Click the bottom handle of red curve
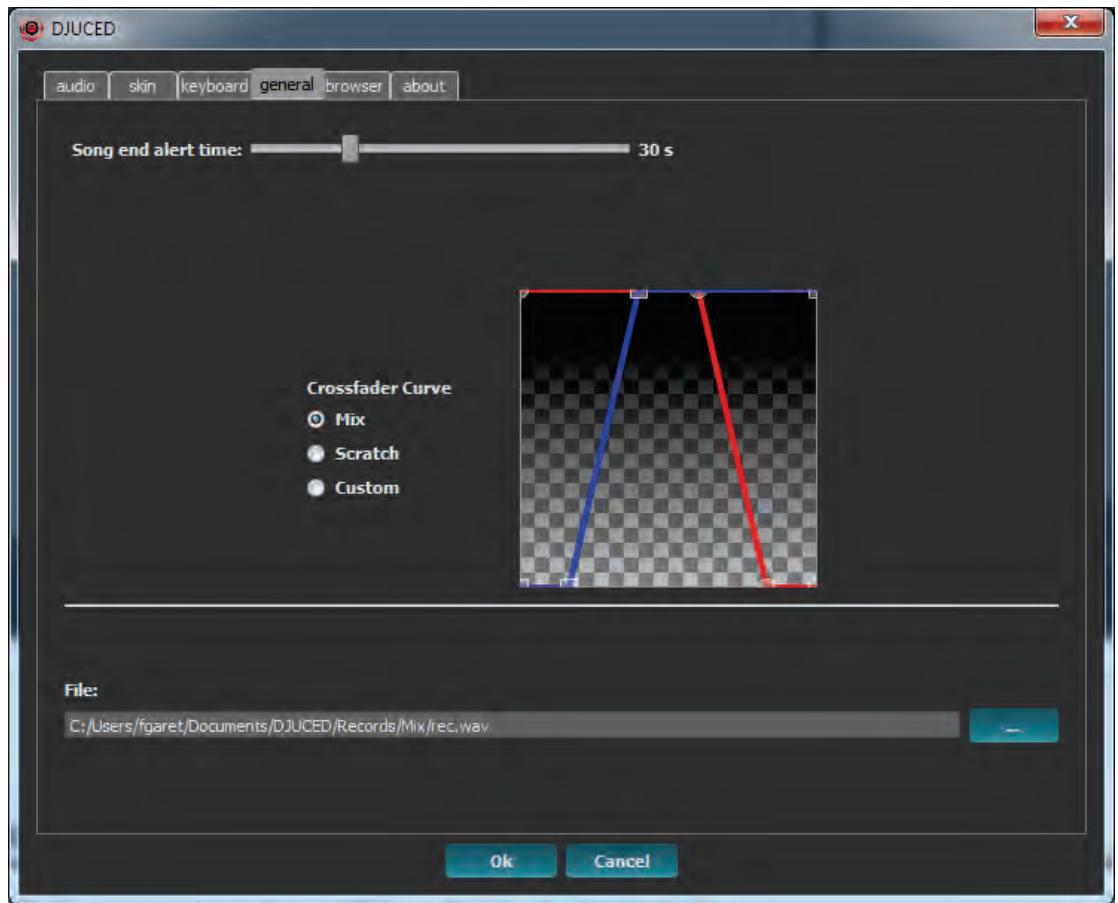Screen dimensions: 1118x903 pyautogui.click(x=767, y=583)
